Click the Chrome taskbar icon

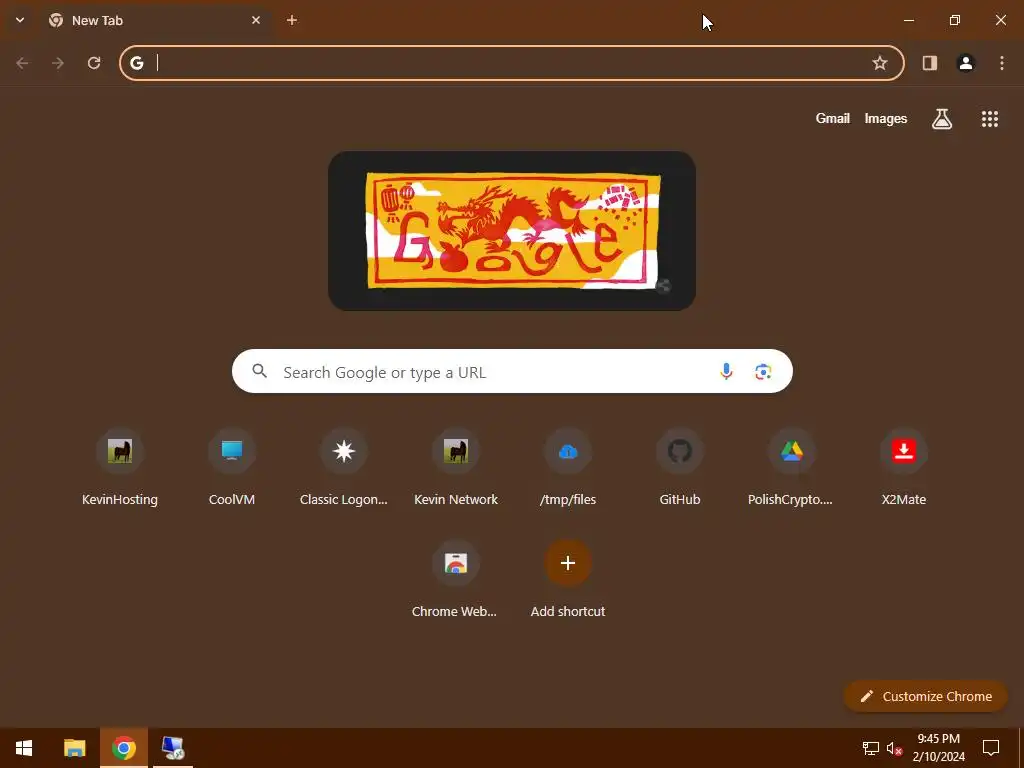[x=123, y=748]
